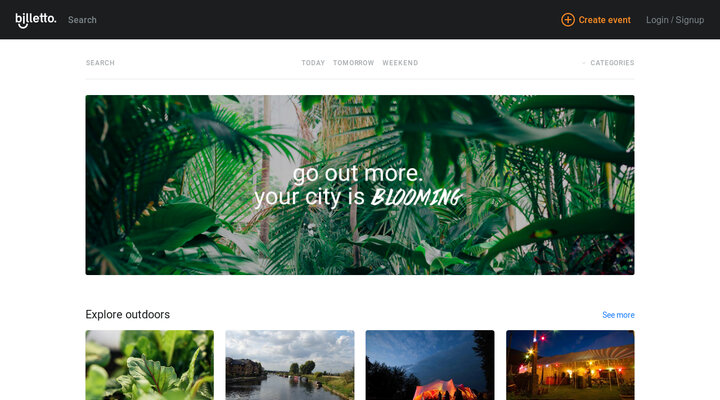Screen dimensions: 720x400
Task: Open the Login / Signup link
Action: 675,20
